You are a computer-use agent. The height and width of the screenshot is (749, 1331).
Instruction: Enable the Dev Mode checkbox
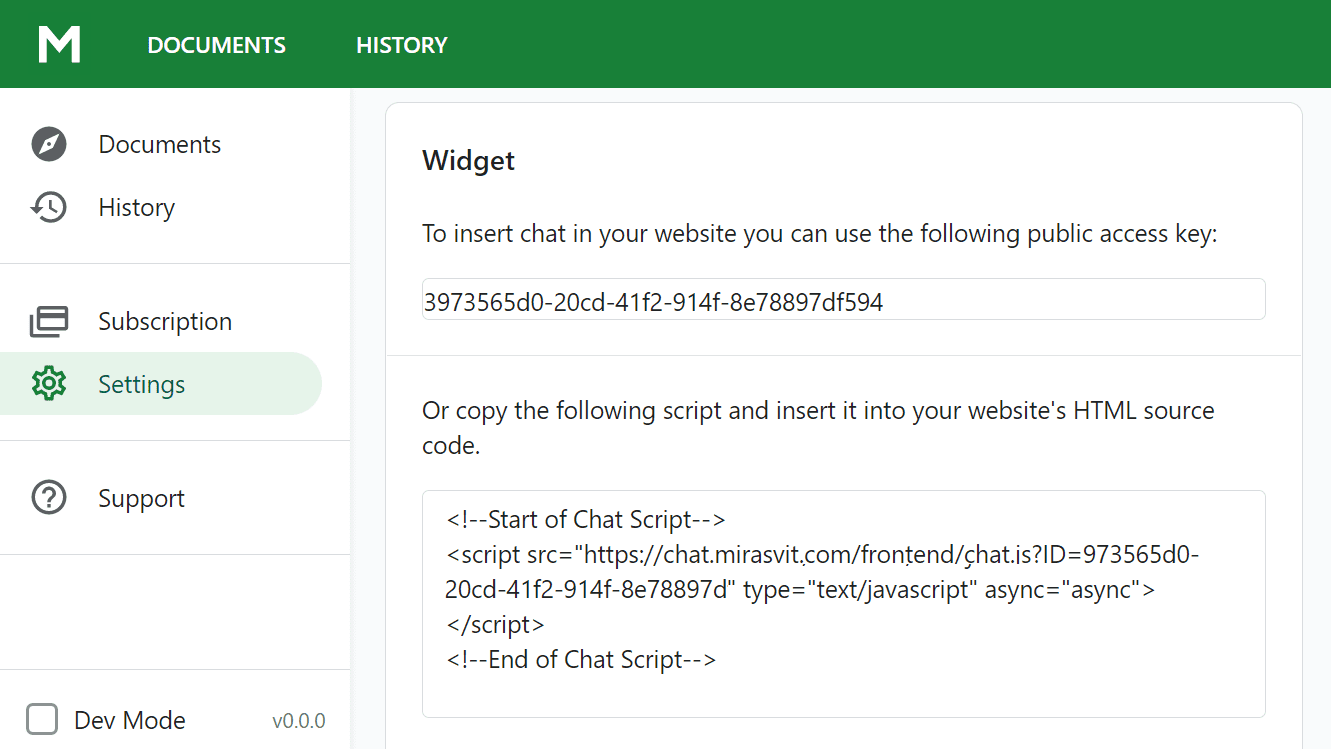coord(42,719)
